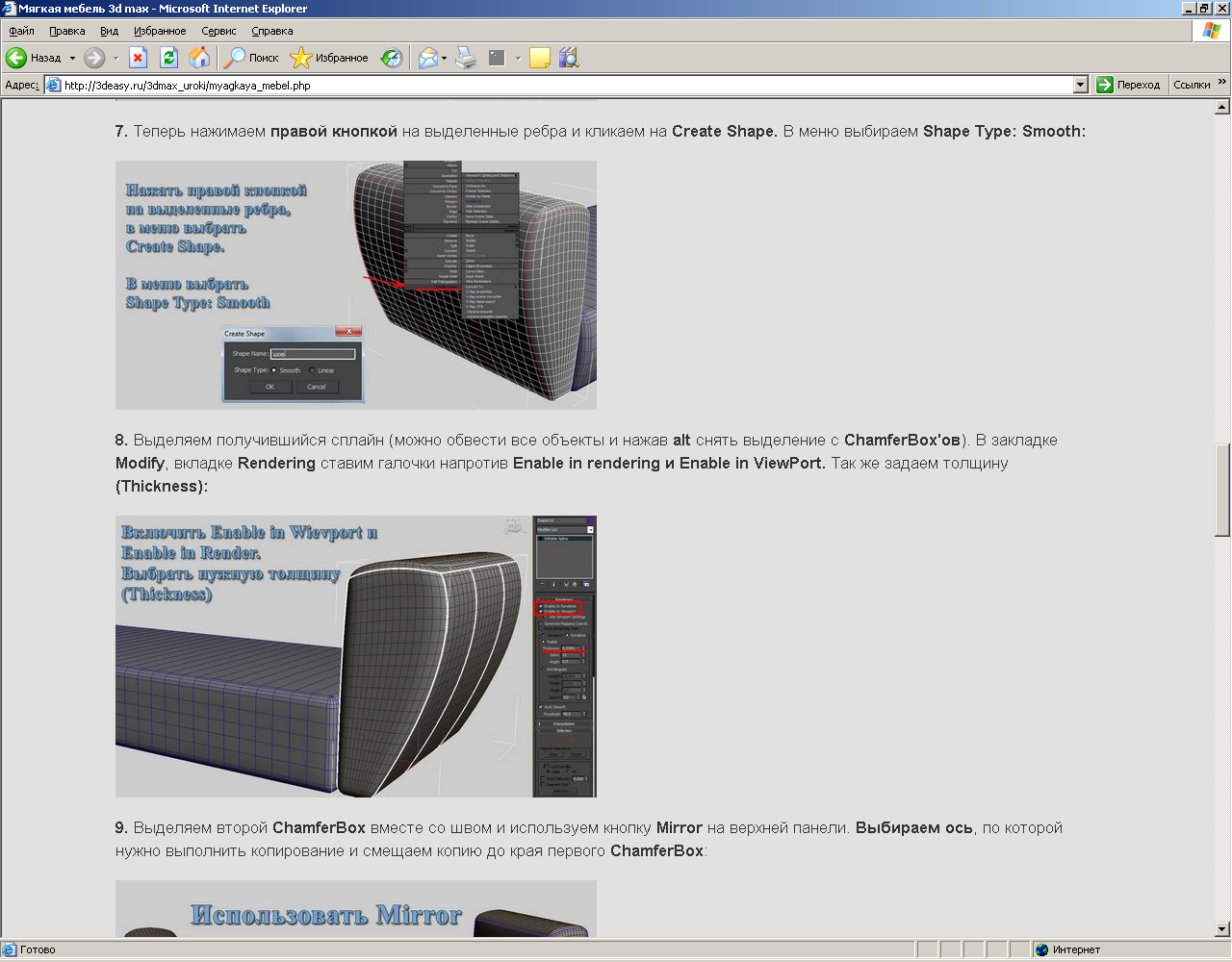Click the IE icon in title bar
The image size is (1232, 962).
(x=9, y=8)
